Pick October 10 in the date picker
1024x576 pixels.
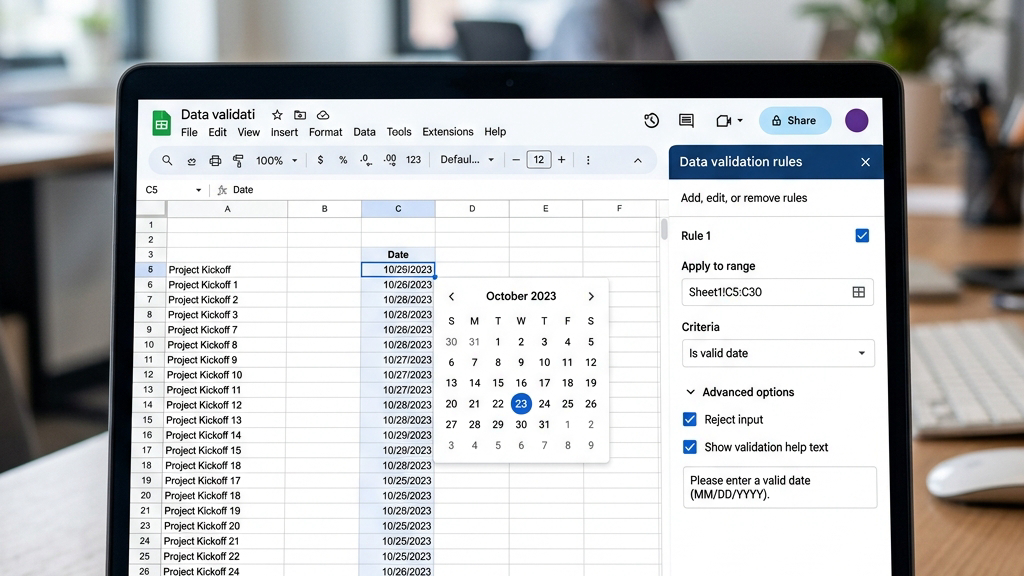[x=544, y=362]
